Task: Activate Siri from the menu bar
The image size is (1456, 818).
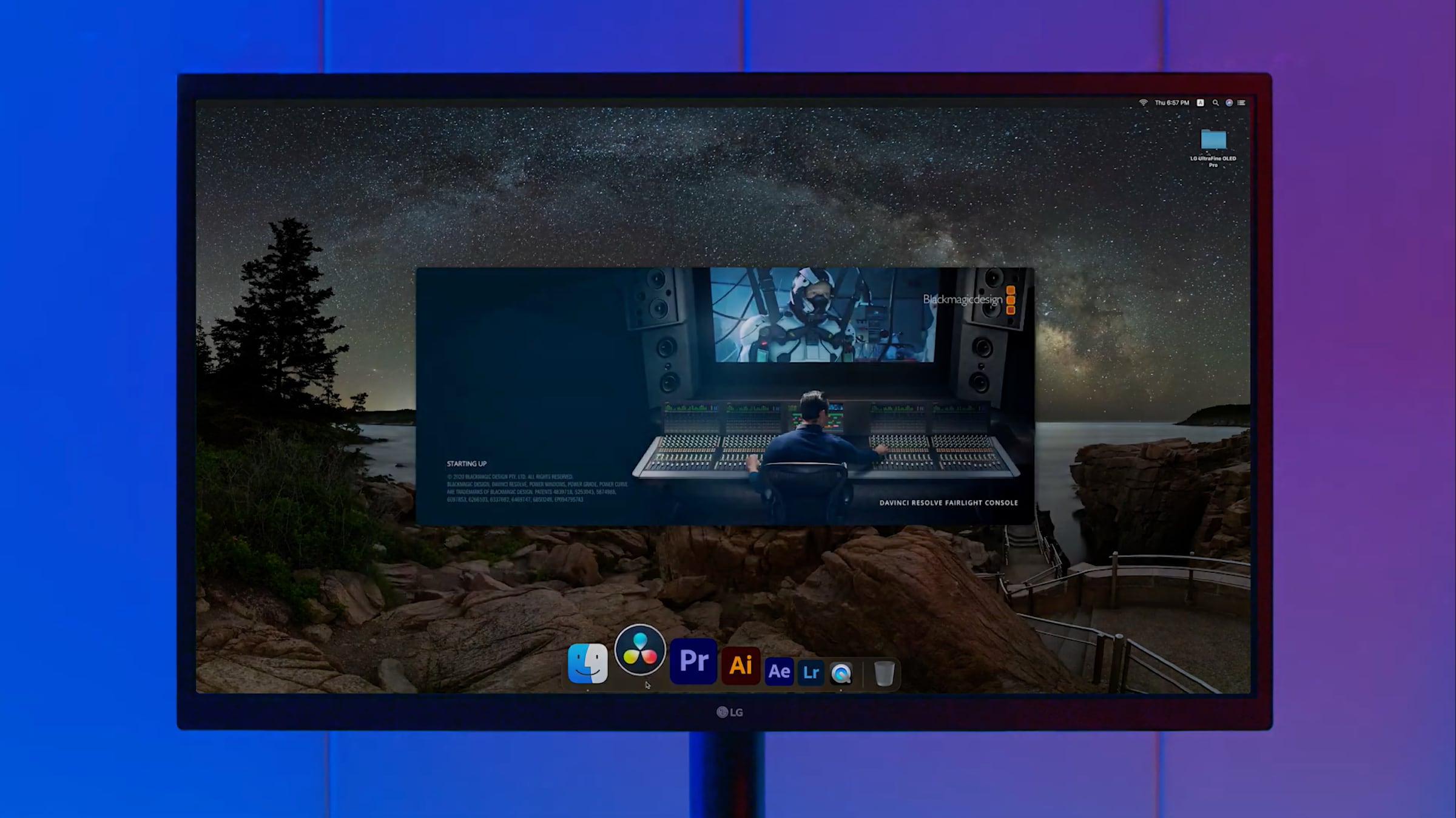Action: tap(1229, 103)
